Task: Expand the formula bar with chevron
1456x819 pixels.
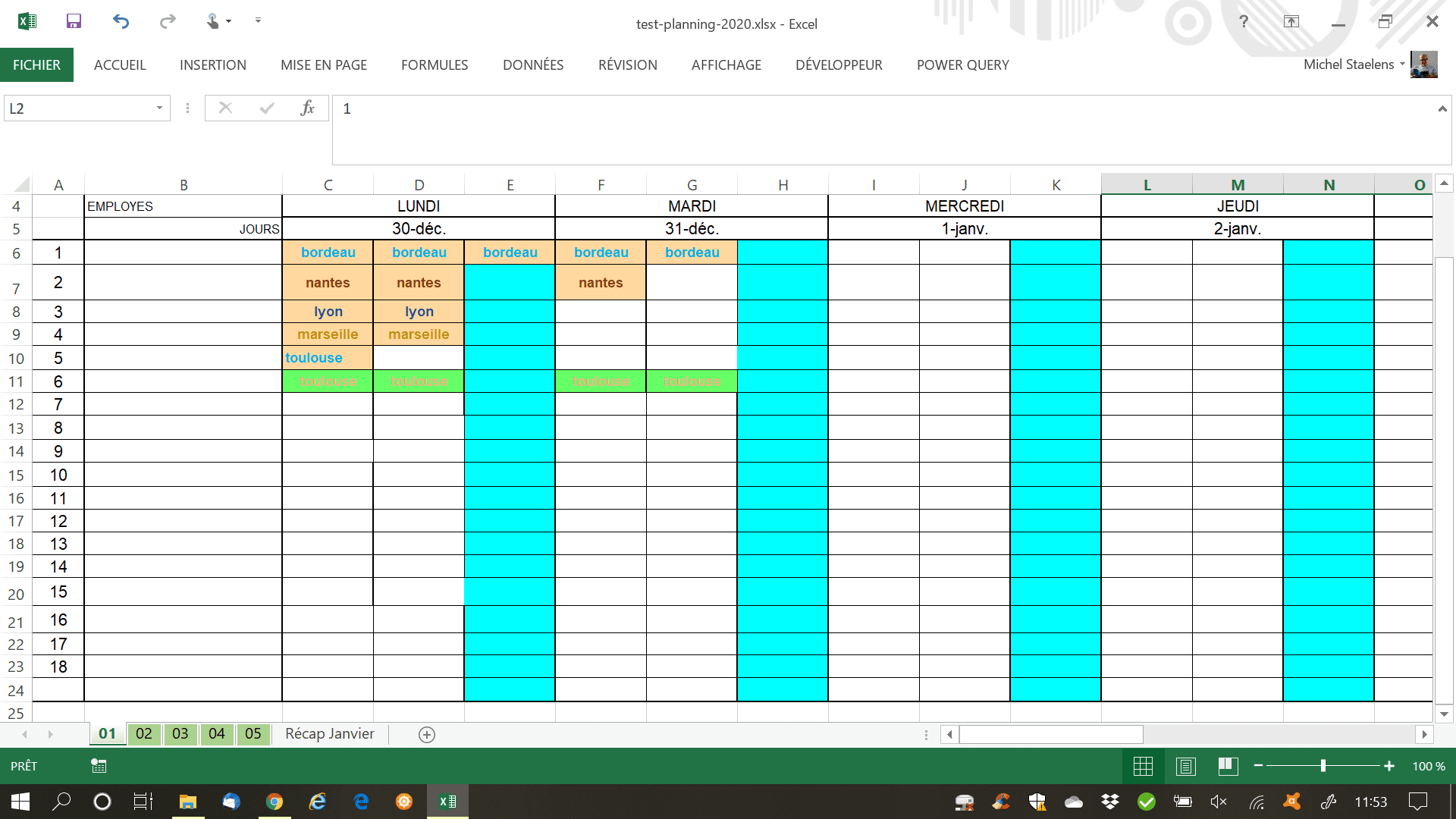Action: coord(1442,109)
